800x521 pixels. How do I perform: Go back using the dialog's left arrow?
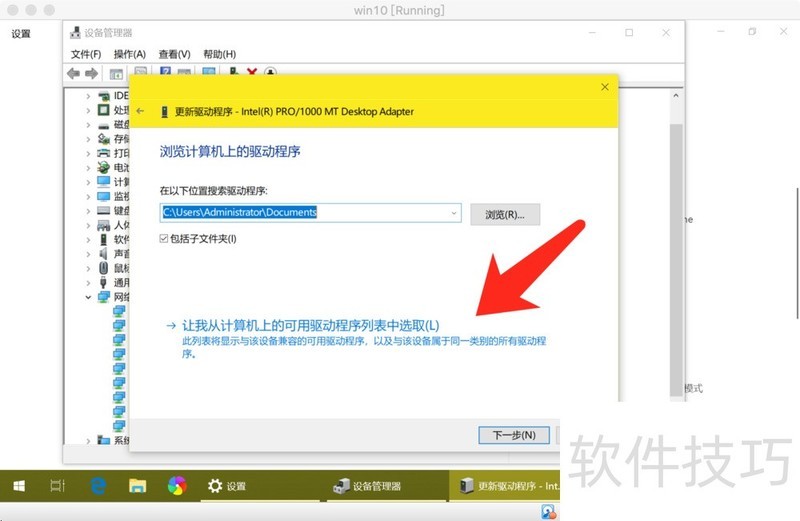point(140,111)
